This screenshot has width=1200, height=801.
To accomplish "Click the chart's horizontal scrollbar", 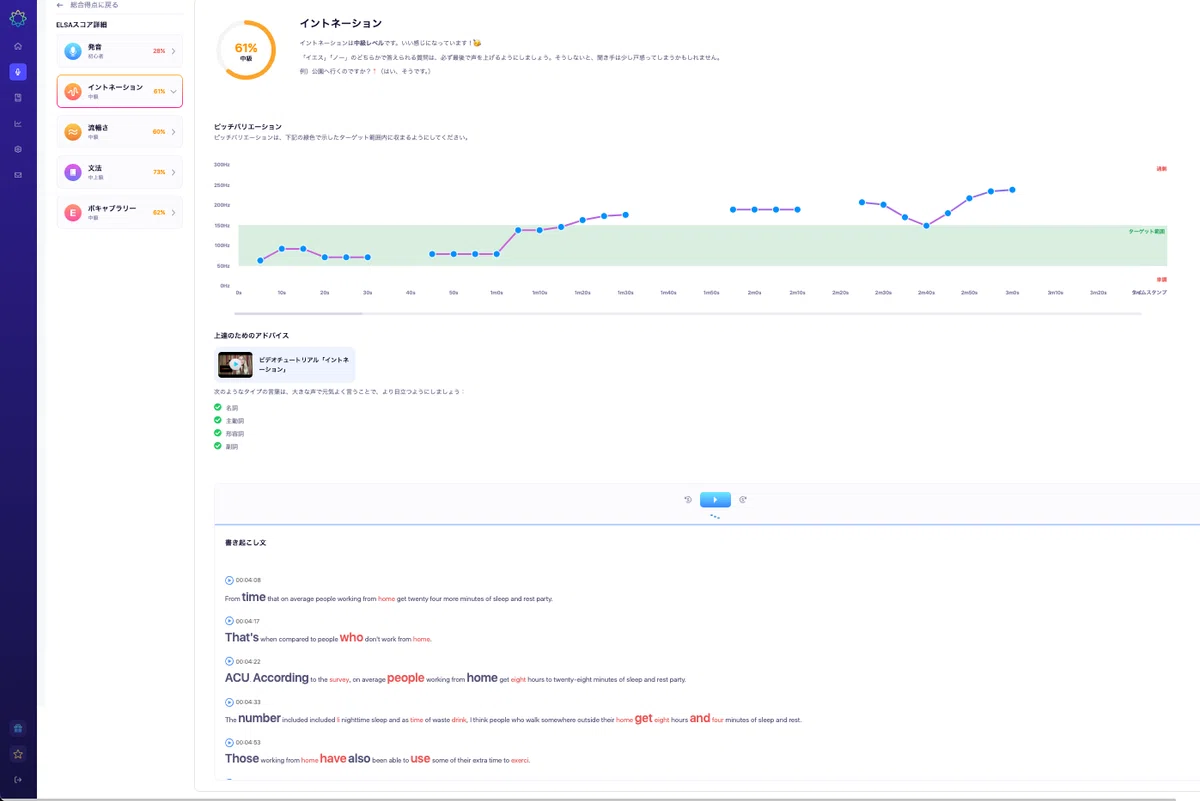I will (298, 314).
